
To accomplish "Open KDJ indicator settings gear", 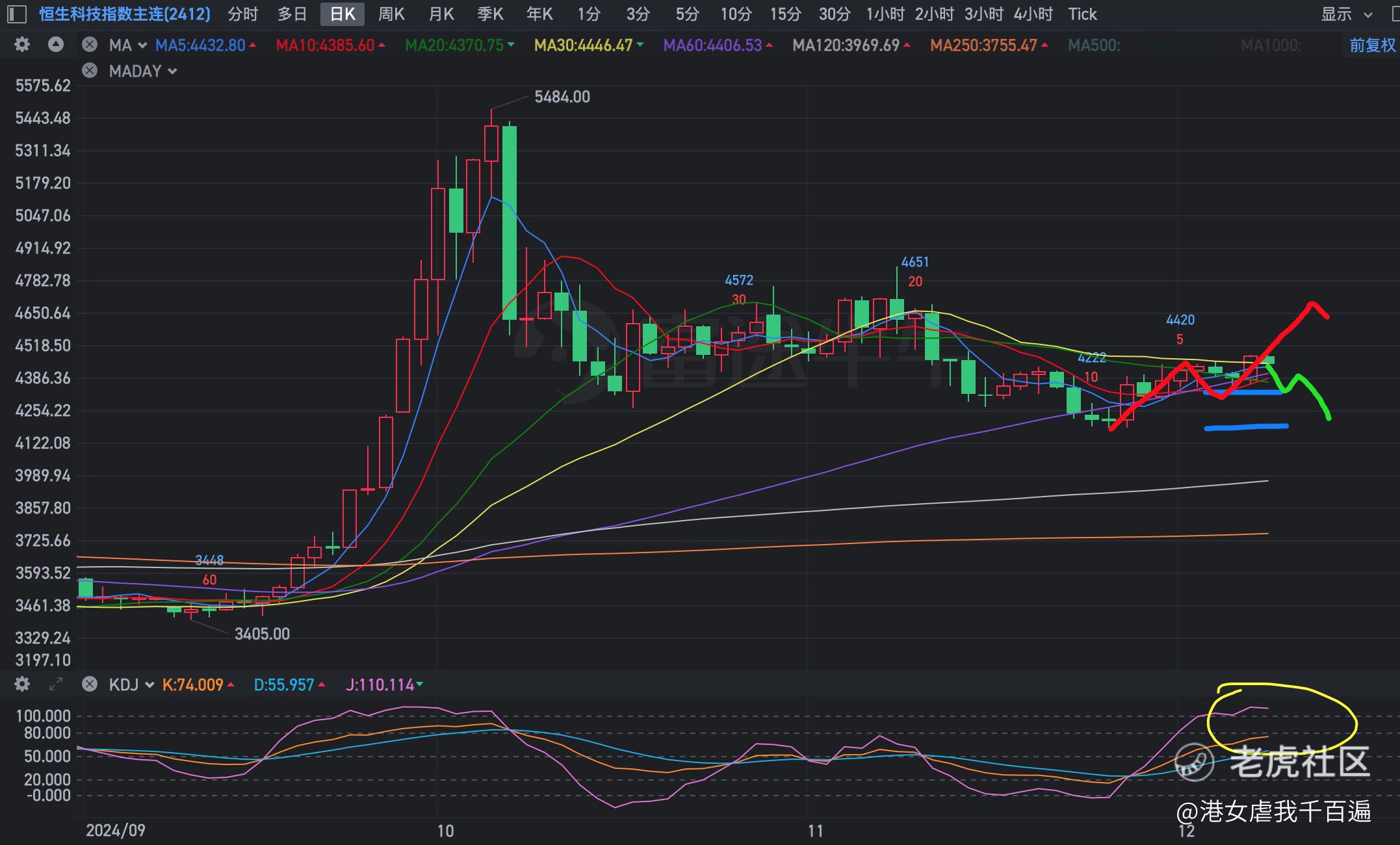I will pyautogui.click(x=22, y=684).
